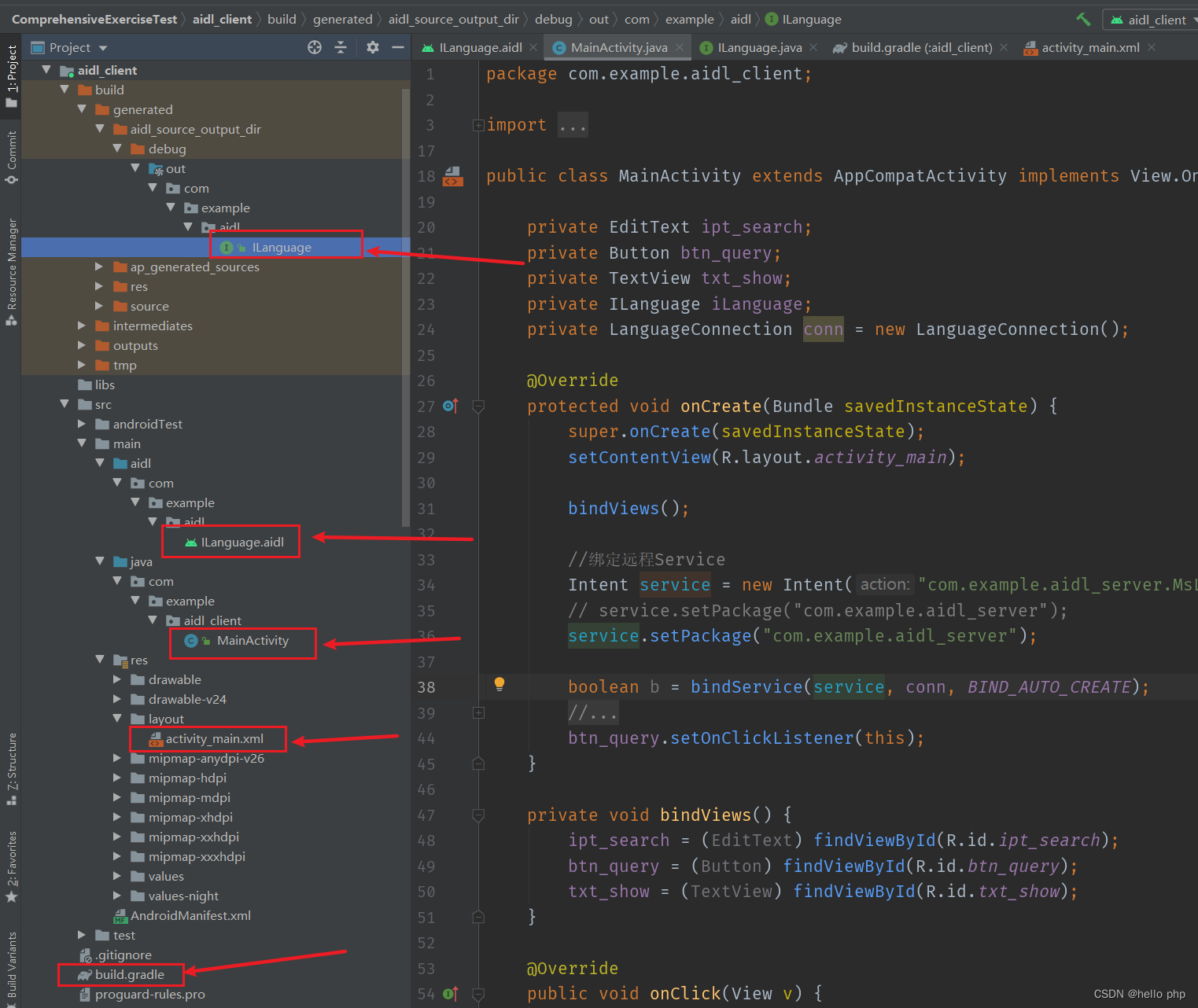Screen dimensions: 1198x1008
Task: Close the ILanguage.aidl tab
Action: pos(533,48)
